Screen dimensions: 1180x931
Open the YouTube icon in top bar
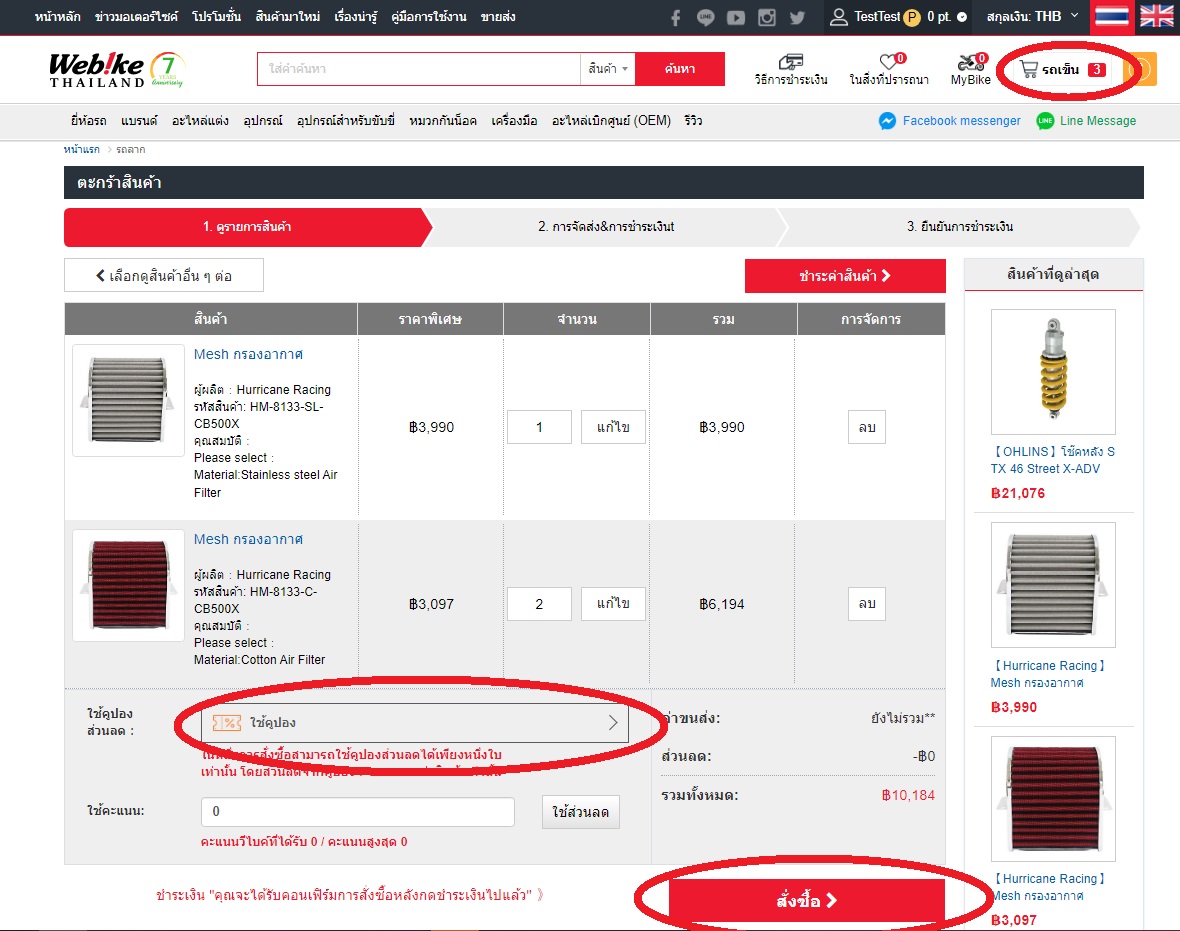pyautogui.click(x=736, y=17)
